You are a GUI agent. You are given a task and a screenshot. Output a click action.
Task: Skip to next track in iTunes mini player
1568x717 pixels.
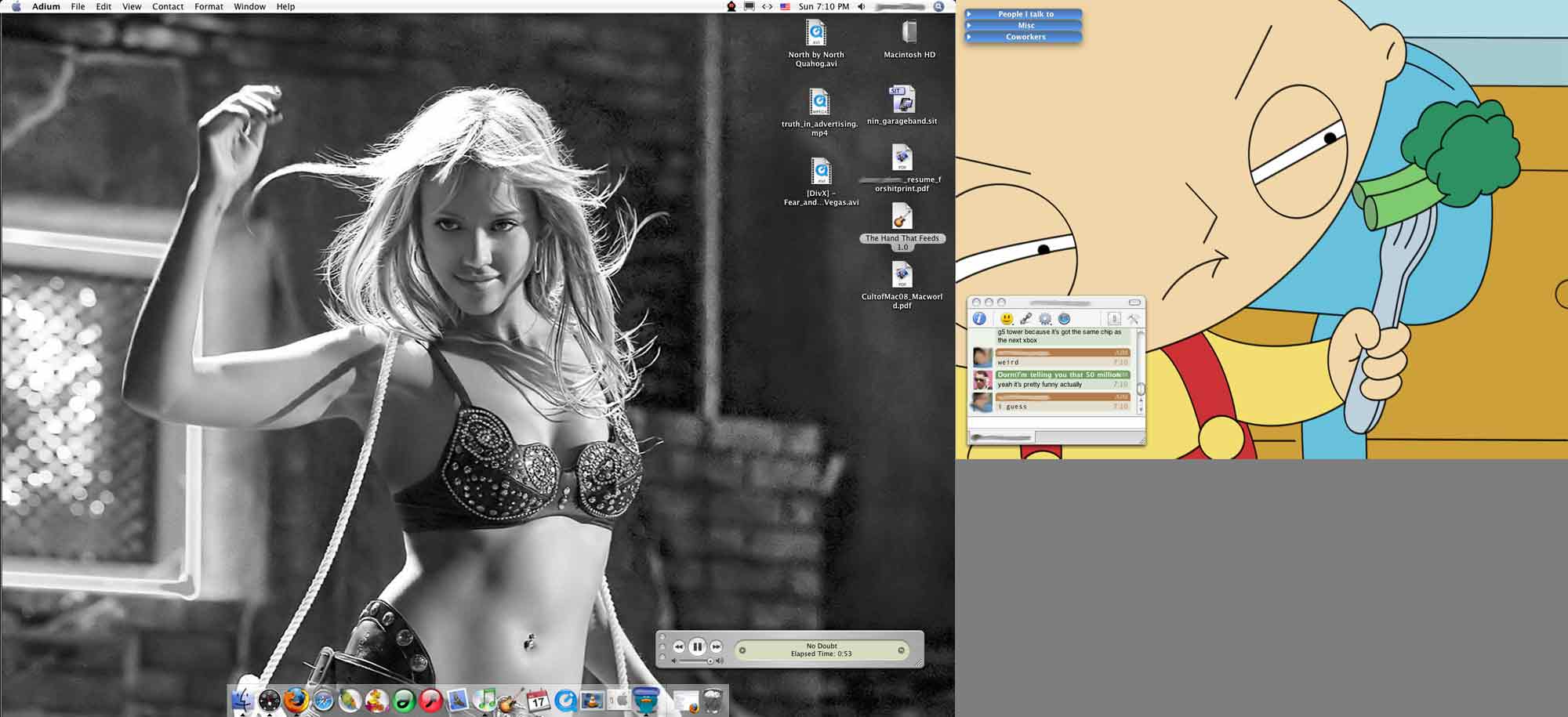pos(716,646)
